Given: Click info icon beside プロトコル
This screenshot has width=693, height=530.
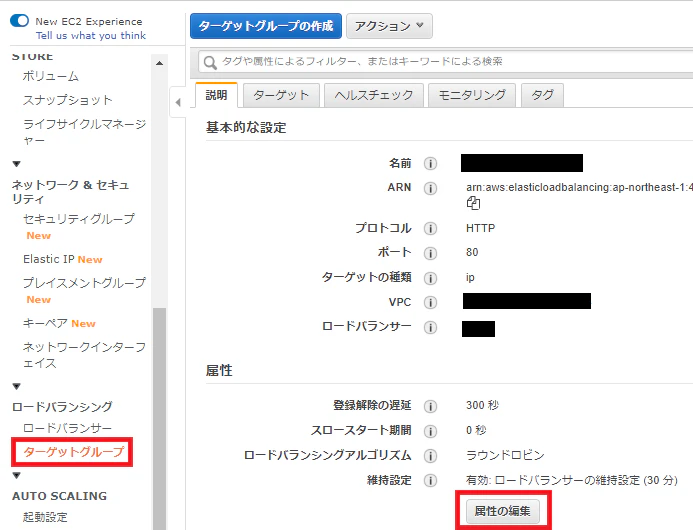Looking at the screenshot, I should tap(430, 229).
